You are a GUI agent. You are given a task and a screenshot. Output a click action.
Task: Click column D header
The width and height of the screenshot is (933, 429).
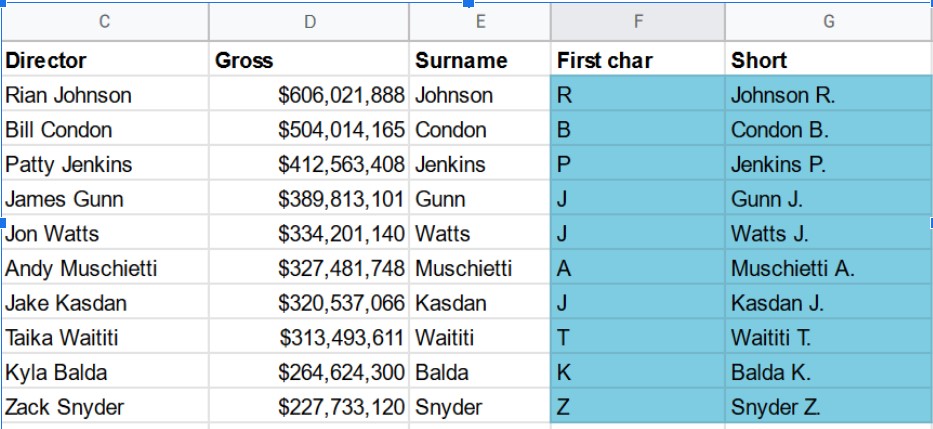pos(309,21)
